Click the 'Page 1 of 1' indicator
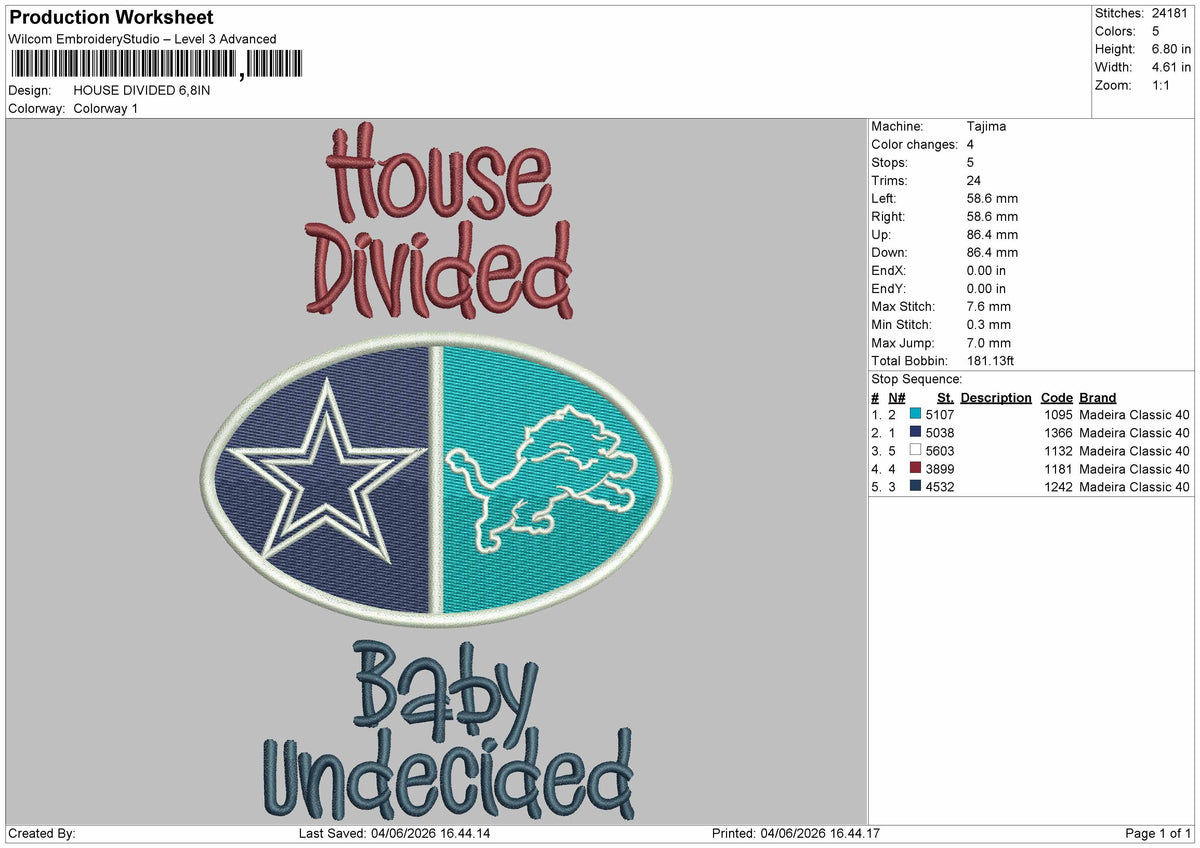The image size is (1200, 848). point(1158,834)
